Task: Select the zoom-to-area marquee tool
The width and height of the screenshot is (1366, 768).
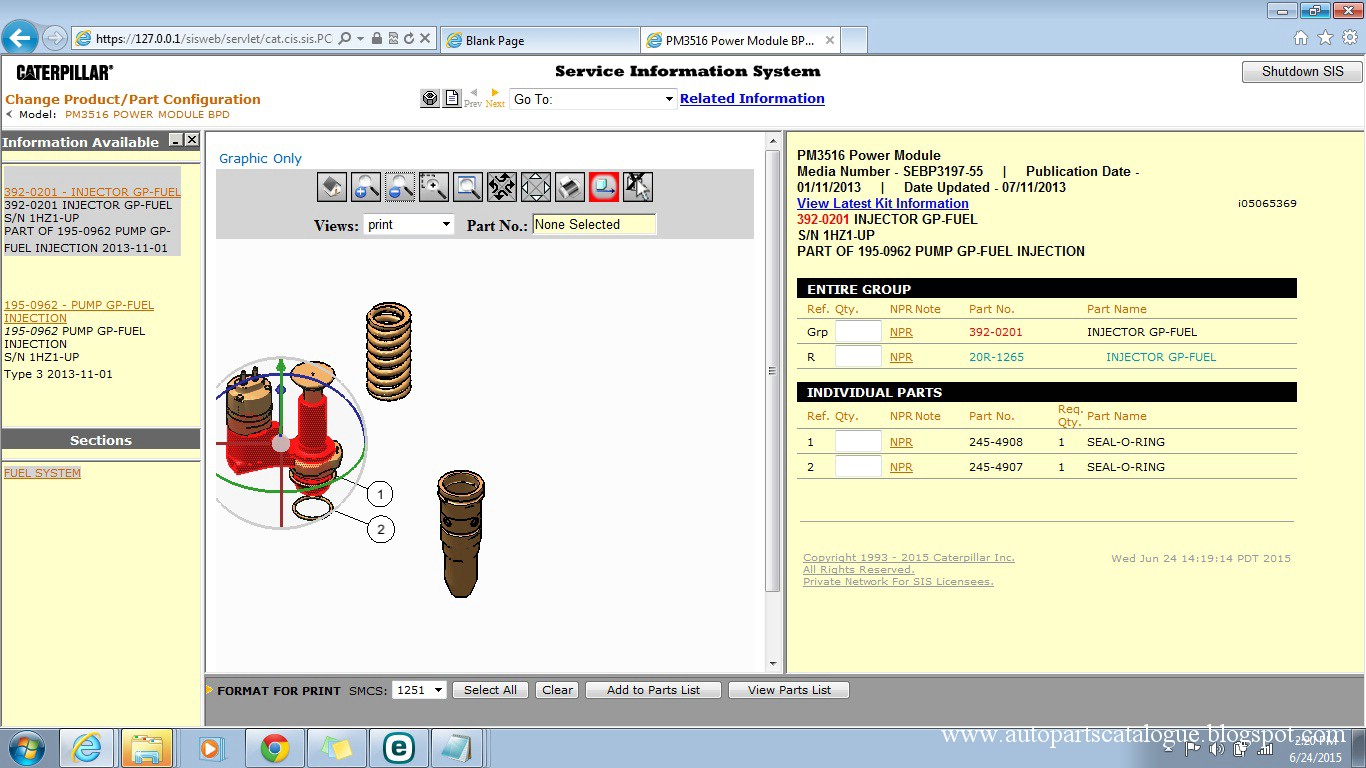Action: (x=434, y=186)
